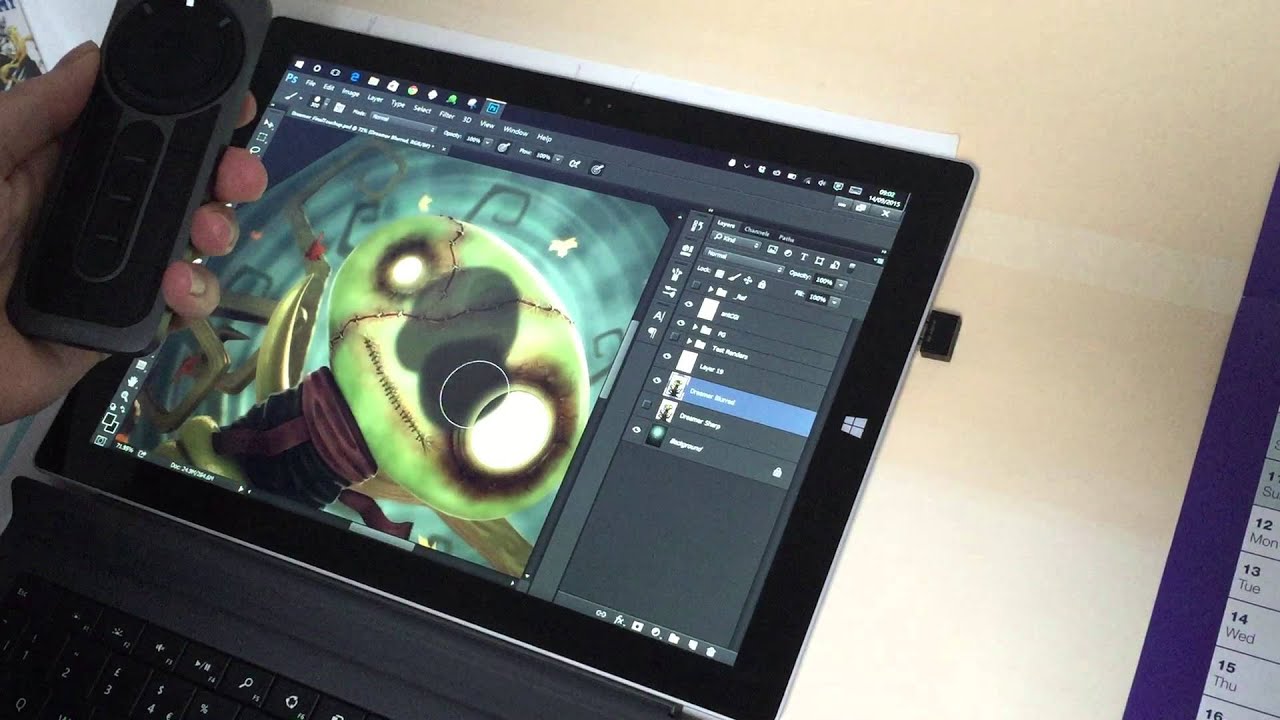Open brush Flow dropdown in options bar
1280x720 pixels.
pyautogui.click(x=558, y=158)
